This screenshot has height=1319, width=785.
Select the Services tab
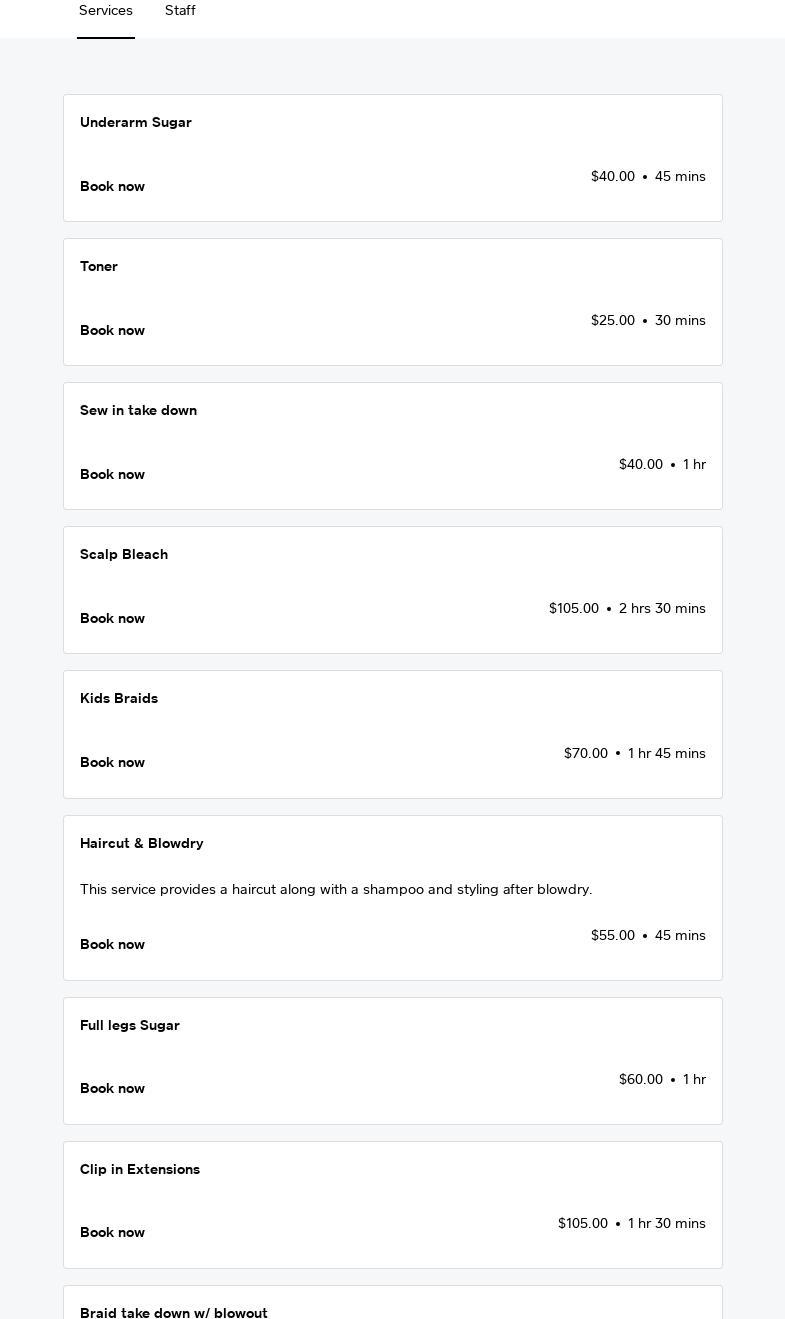pyautogui.click(x=106, y=11)
